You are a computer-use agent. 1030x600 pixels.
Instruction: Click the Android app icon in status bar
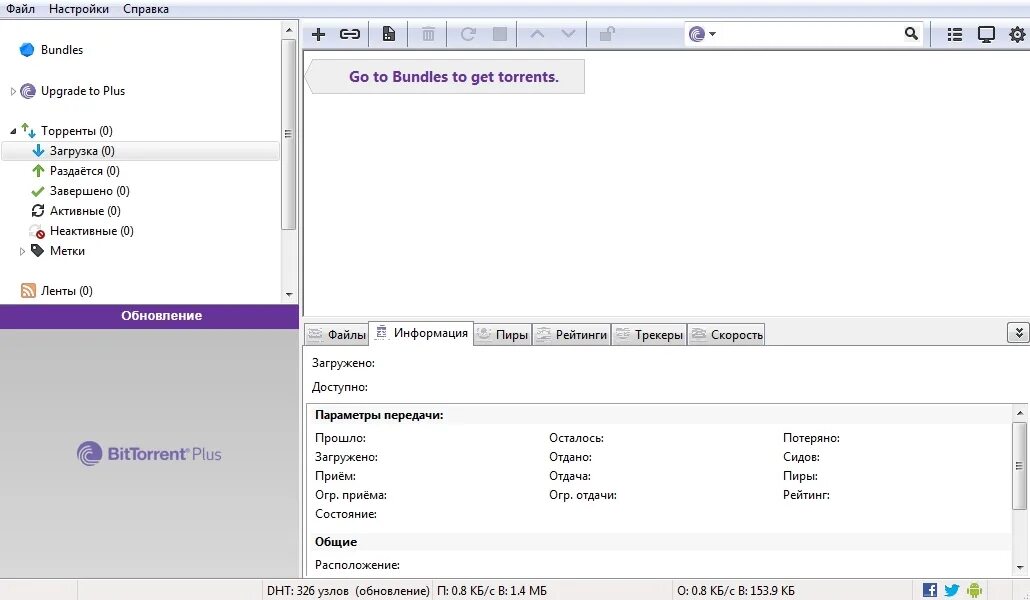973,590
